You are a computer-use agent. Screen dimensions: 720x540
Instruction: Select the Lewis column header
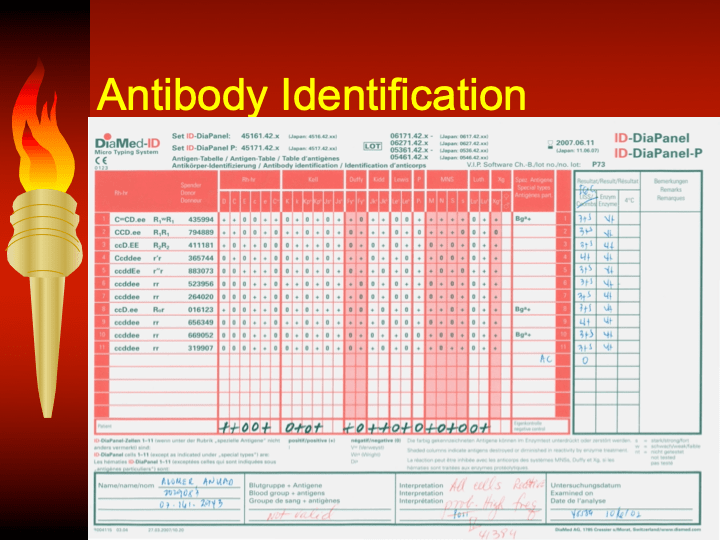click(400, 179)
